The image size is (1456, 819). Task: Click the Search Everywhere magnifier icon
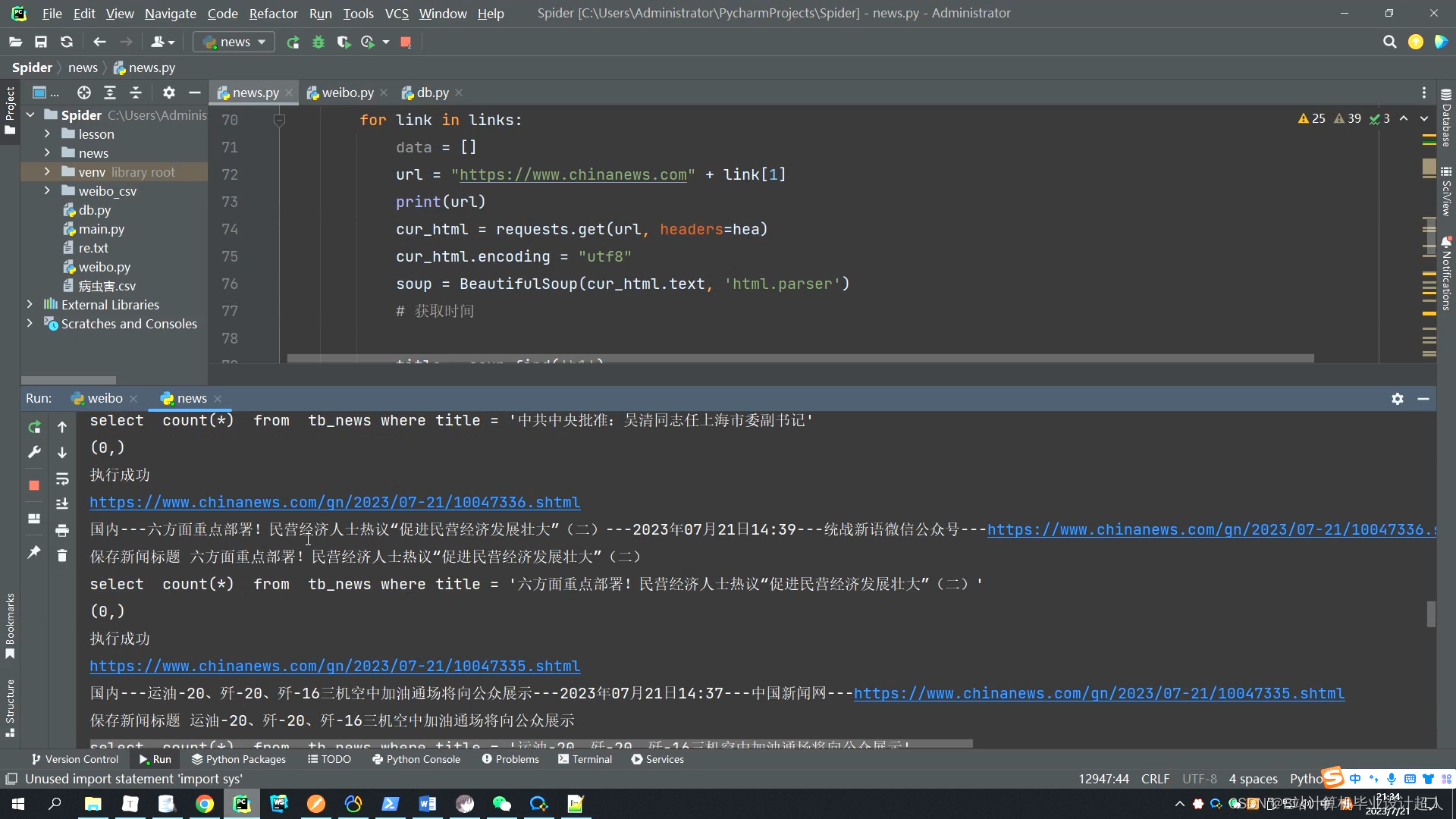tap(1389, 42)
